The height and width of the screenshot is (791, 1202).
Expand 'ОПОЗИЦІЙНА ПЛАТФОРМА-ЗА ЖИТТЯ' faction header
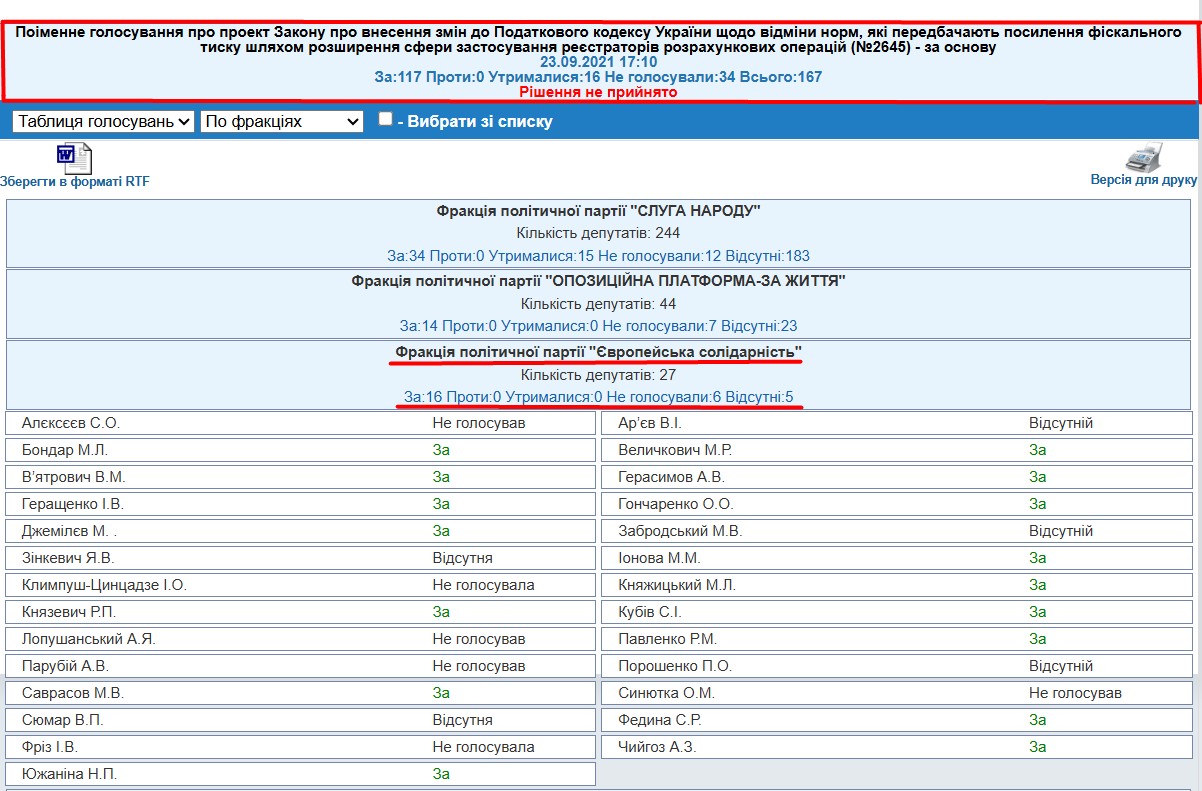click(599, 281)
